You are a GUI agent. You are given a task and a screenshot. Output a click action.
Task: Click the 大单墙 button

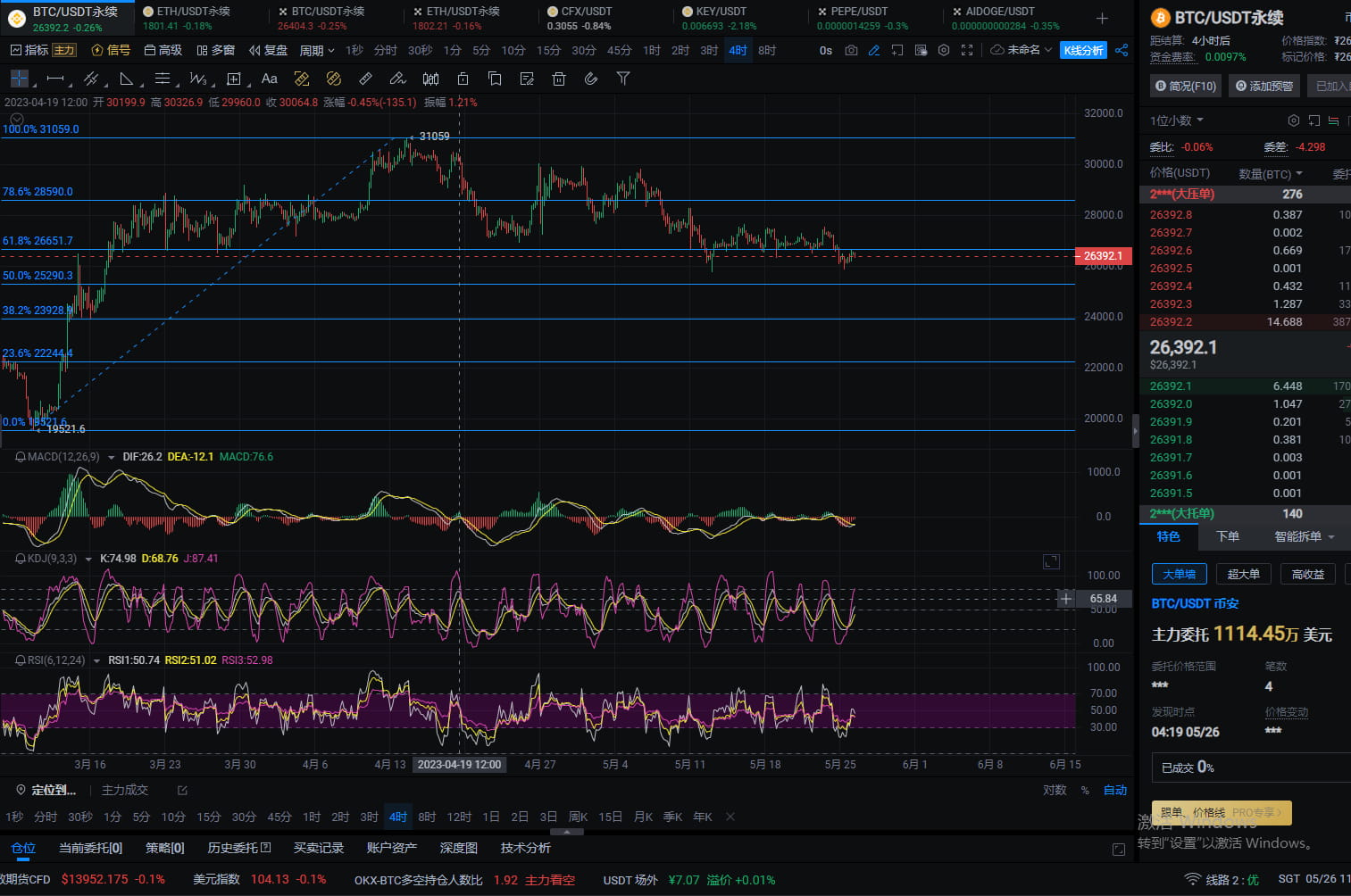(1179, 574)
